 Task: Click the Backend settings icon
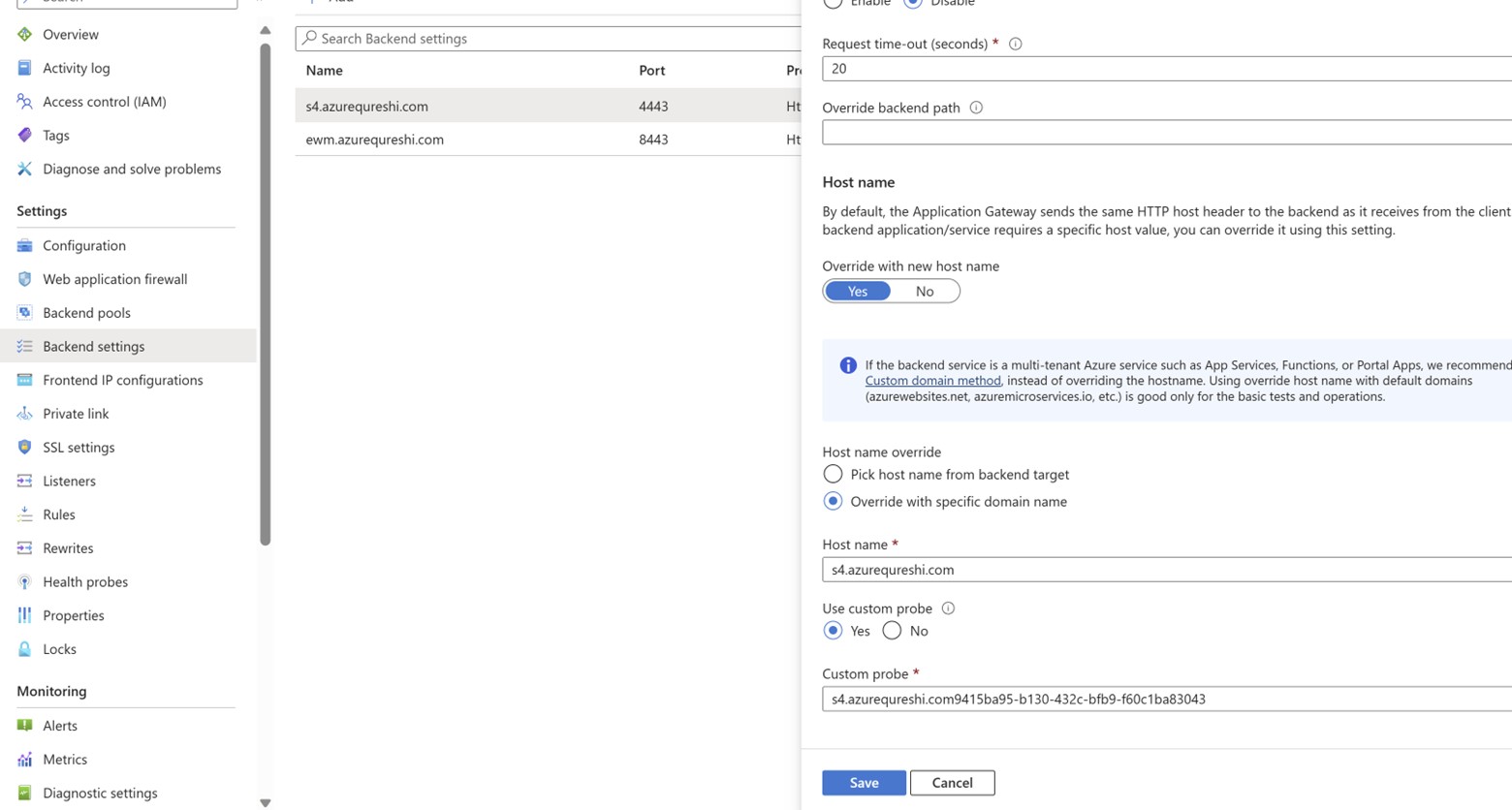24,346
